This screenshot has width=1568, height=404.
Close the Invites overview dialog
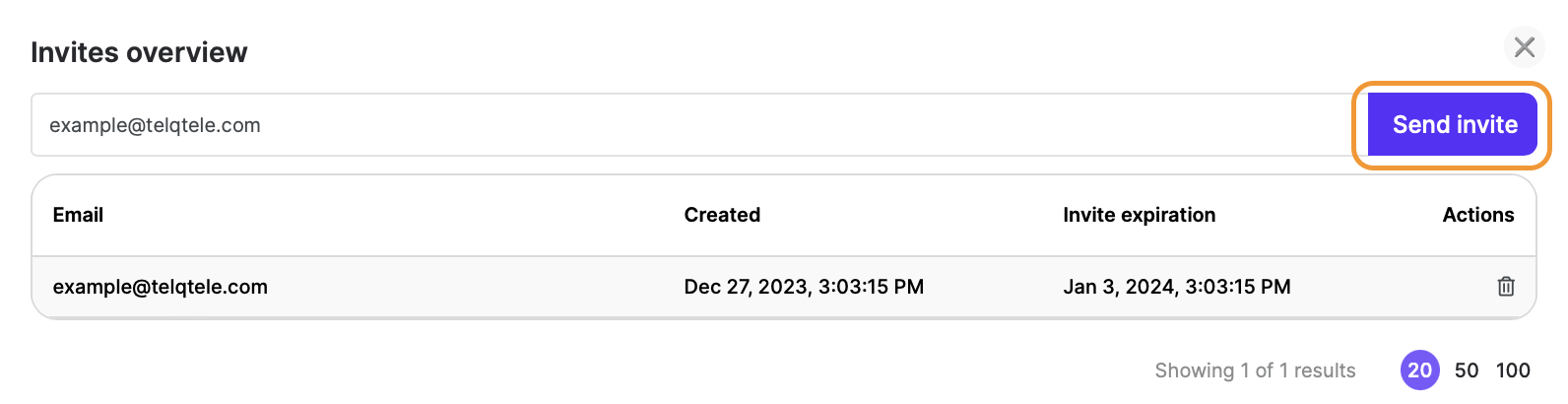click(x=1525, y=47)
